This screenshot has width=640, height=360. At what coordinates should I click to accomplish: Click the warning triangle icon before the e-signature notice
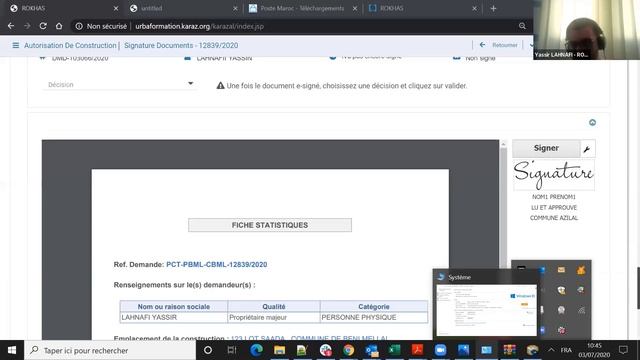pos(220,86)
